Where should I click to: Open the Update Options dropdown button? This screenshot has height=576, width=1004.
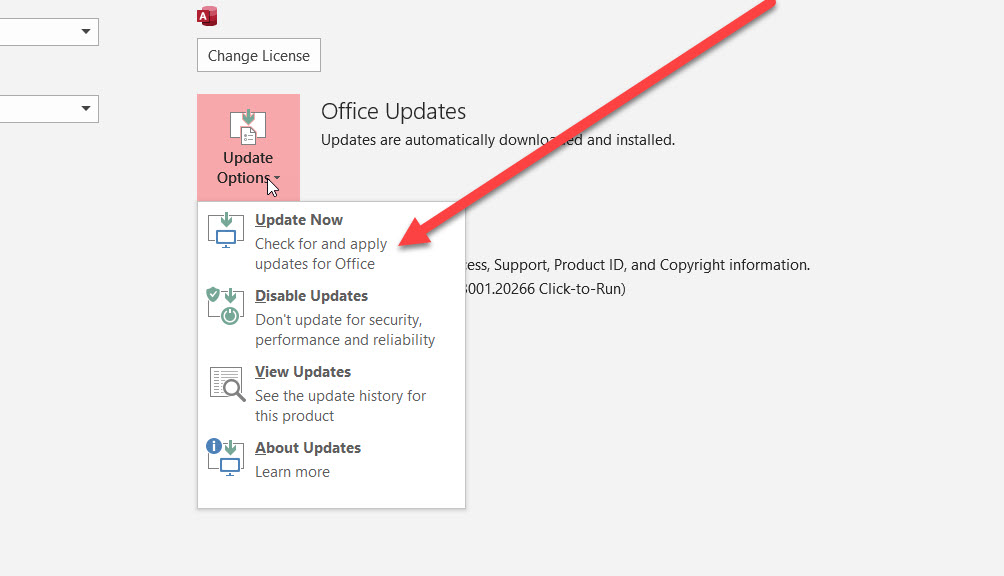pos(248,148)
